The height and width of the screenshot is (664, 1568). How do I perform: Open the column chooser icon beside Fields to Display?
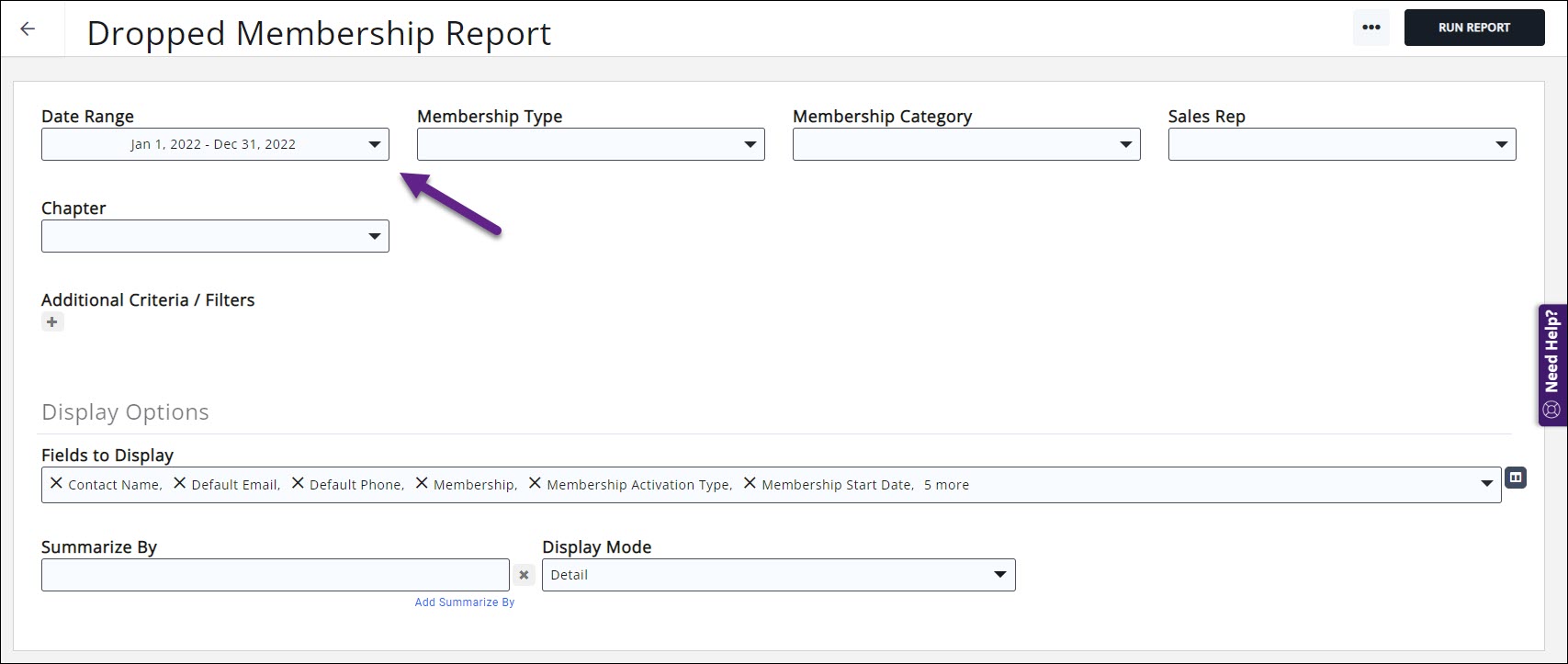click(1516, 478)
